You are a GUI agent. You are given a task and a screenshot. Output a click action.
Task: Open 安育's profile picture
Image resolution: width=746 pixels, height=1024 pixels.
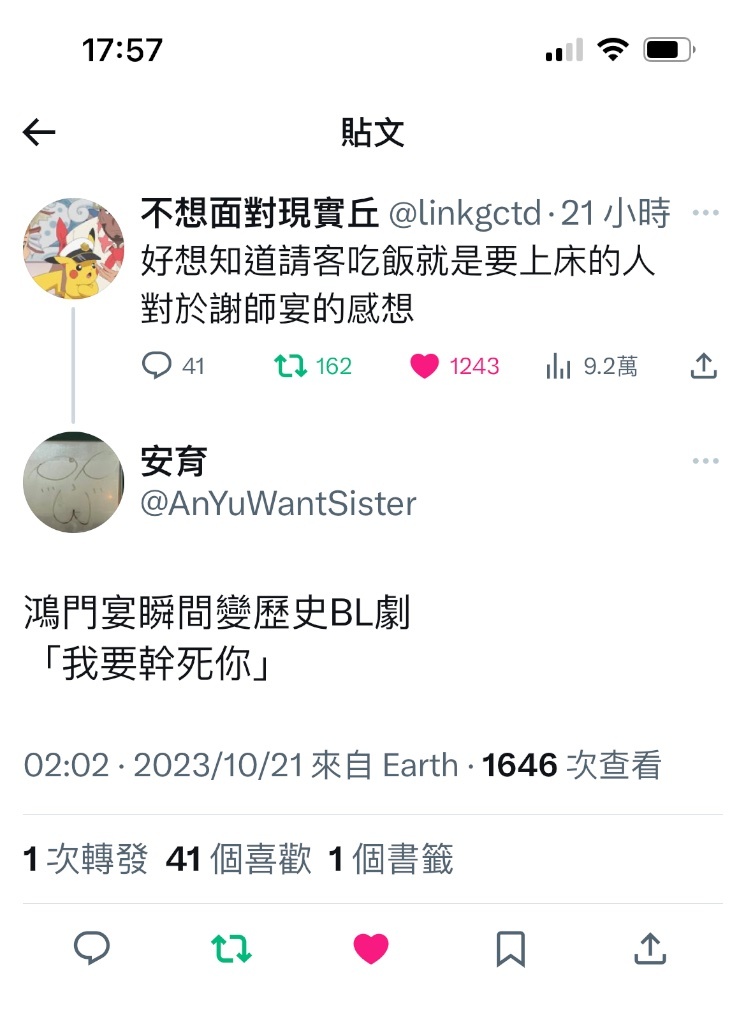tap(73, 483)
